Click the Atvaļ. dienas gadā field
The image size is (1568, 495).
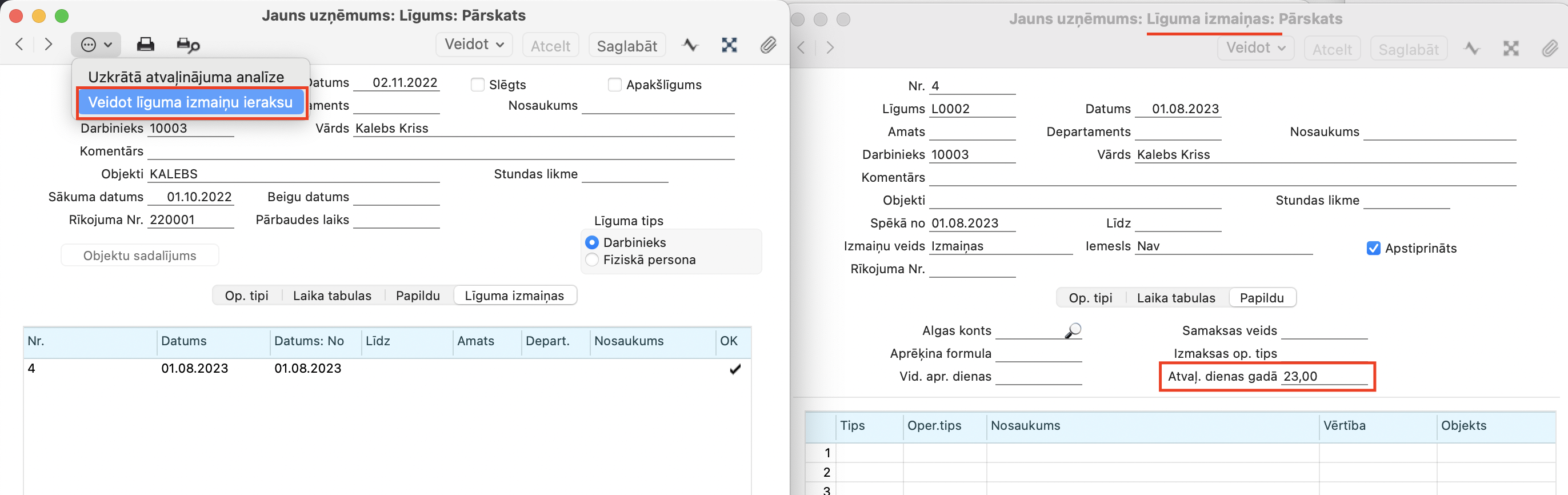[1324, 376]
